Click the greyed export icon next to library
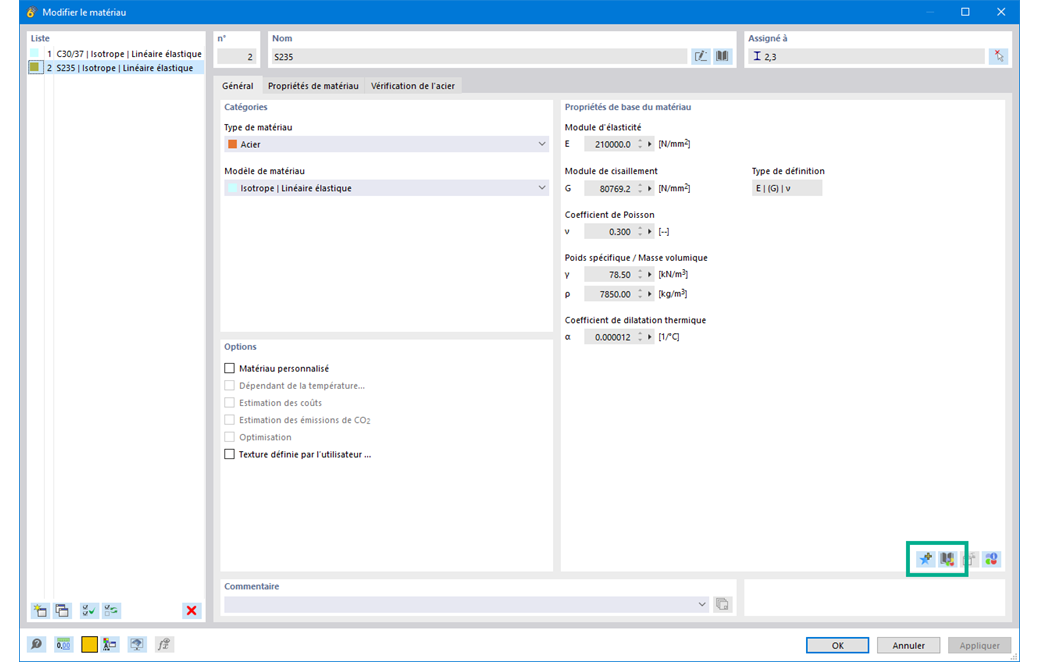1040x662 pixels. click(970, 559)
